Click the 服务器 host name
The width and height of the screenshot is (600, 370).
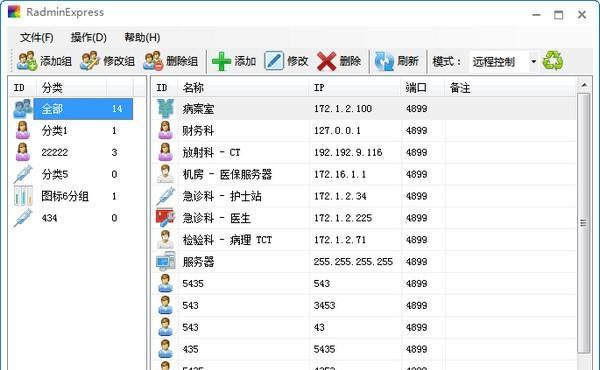(x=198, y=262)
